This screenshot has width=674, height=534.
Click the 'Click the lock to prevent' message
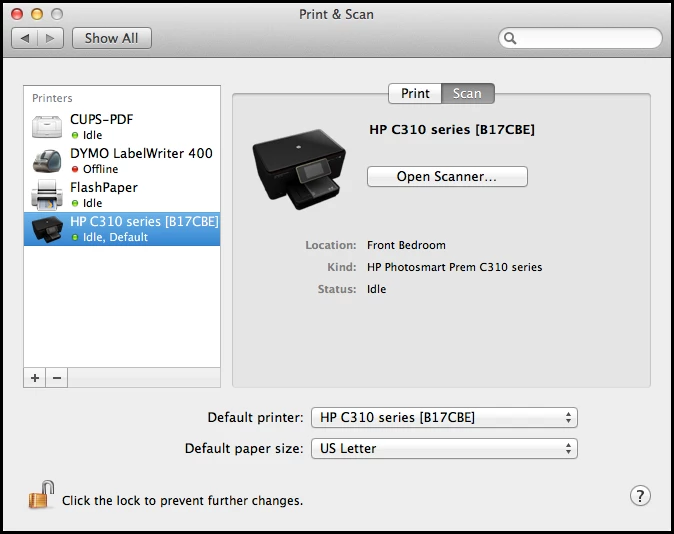182,500
